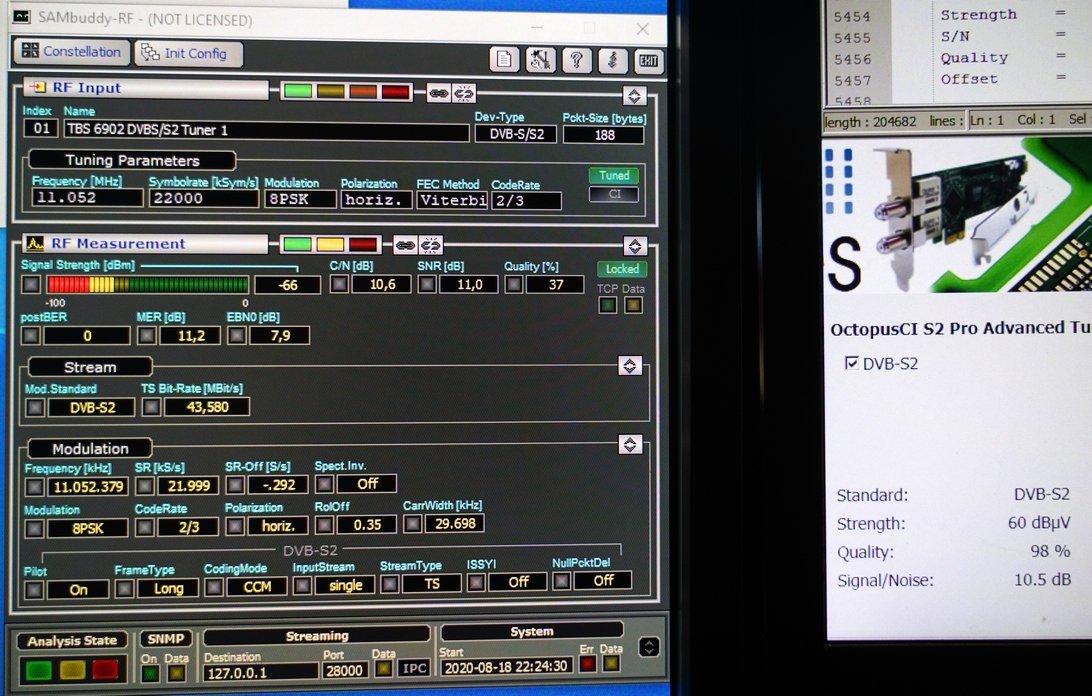Viewport: 1092px width, 696px height.
Task: Toggle the indicator box beside SNR value
Action: click(x=426, y=285)
